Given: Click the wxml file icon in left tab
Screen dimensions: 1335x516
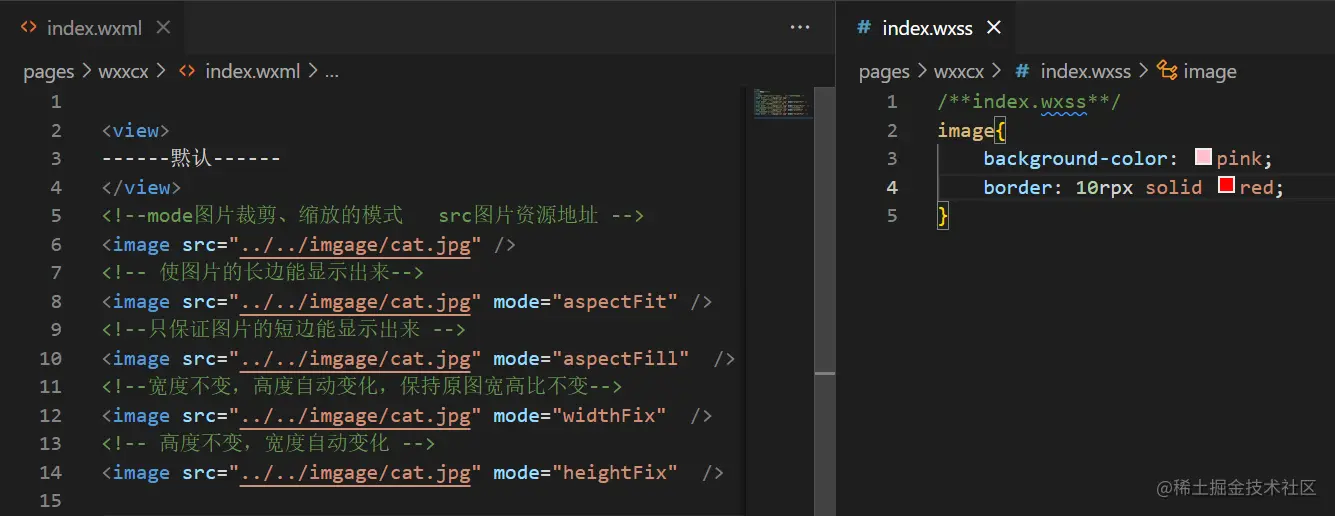Looking at the screenshot, I should (29, 28).
